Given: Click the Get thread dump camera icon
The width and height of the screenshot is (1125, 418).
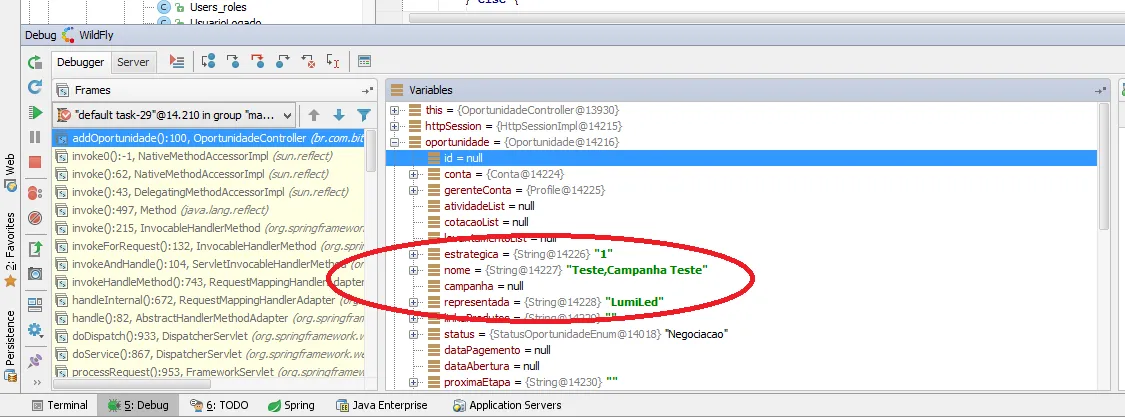Looking at the screenshot, I should (x=35, y=273).
